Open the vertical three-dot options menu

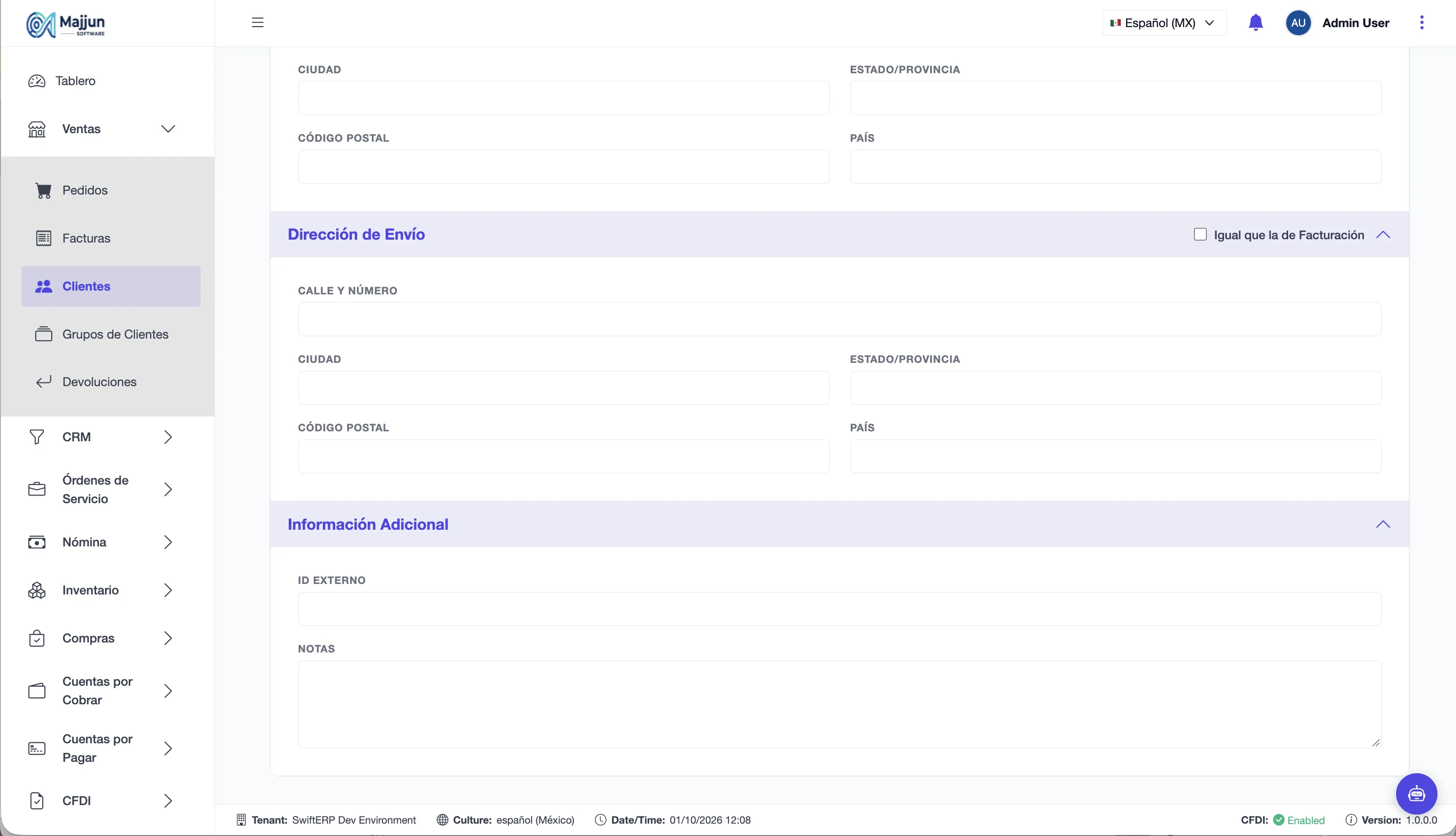click(1422, 22)
